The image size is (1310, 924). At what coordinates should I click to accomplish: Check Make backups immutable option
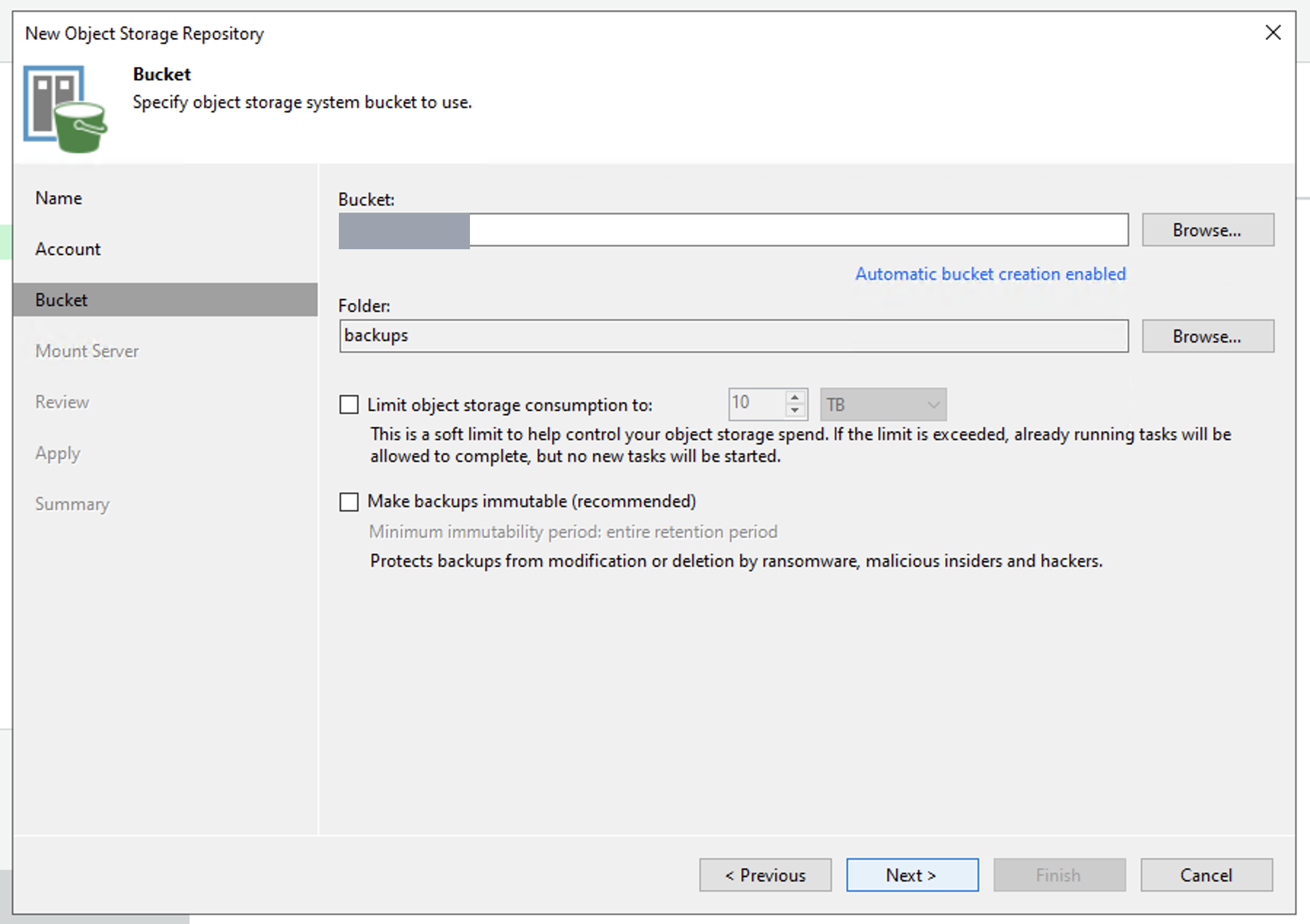coord(349,501)
